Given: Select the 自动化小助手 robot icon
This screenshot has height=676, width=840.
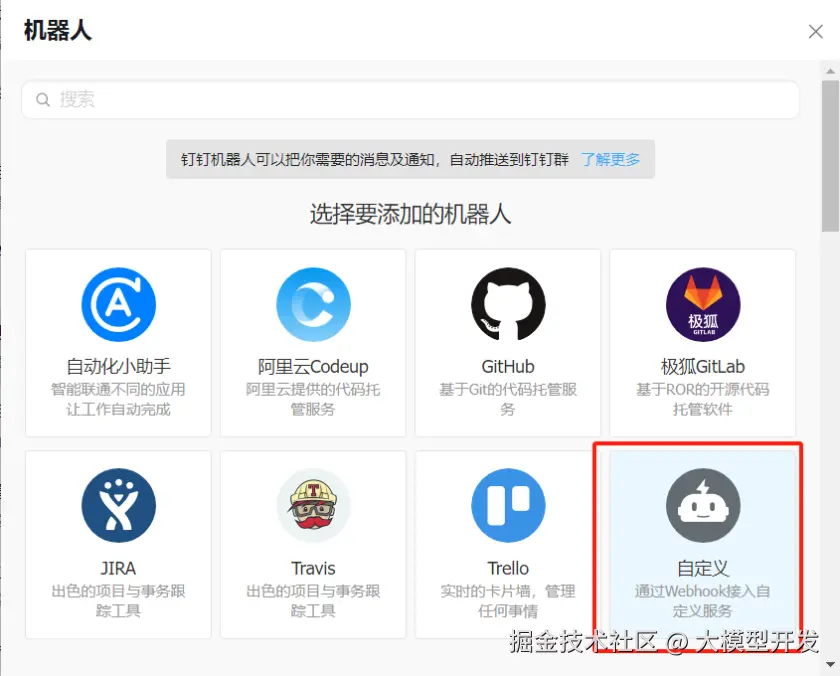Looking at the screenshot, I should point(118,304).
